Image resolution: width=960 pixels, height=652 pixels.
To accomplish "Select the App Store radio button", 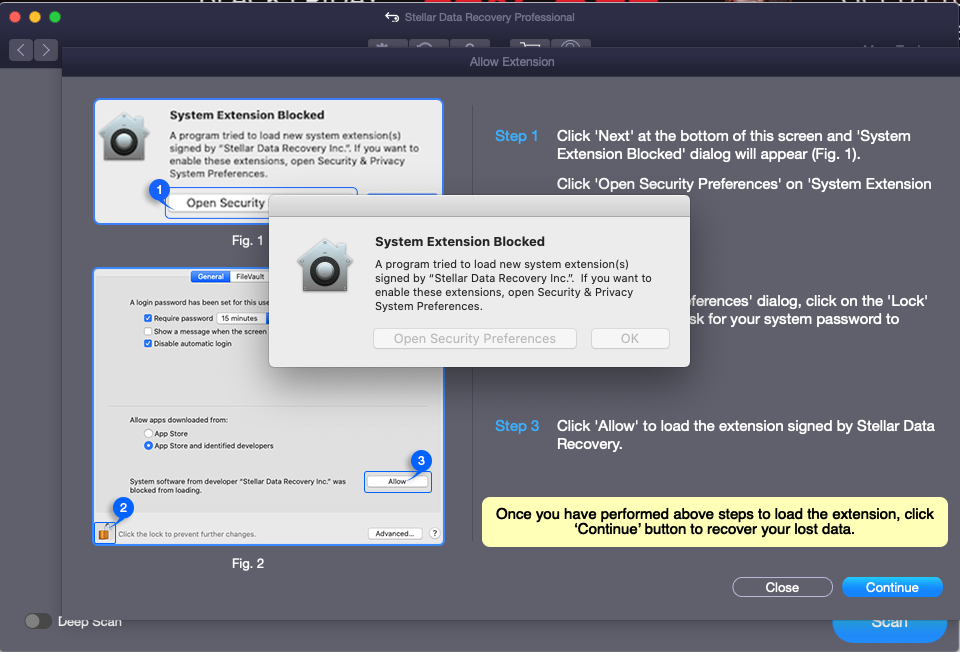I will (148, 434).
